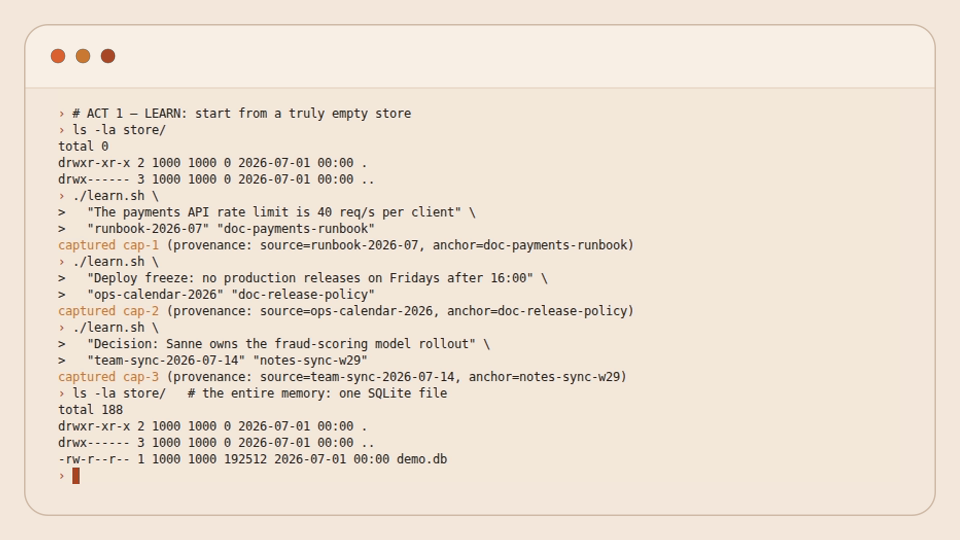960x540 pixels.
Task: Click the 'Decision: Sanne owns' quoted line
Action: click(x=282, y=343)
